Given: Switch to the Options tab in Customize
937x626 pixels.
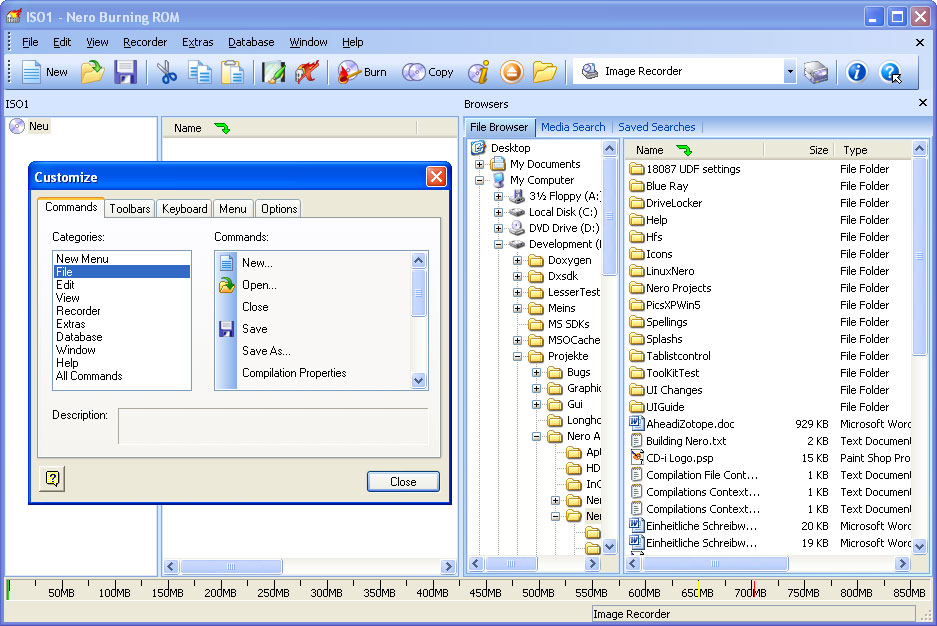Looking at the screenshot, I should [279, 208].
